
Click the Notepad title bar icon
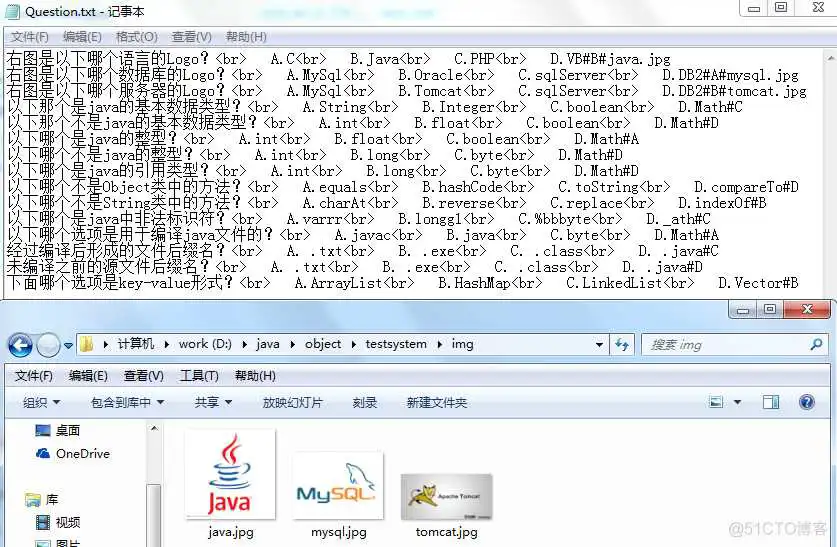[x=13, y=11]
